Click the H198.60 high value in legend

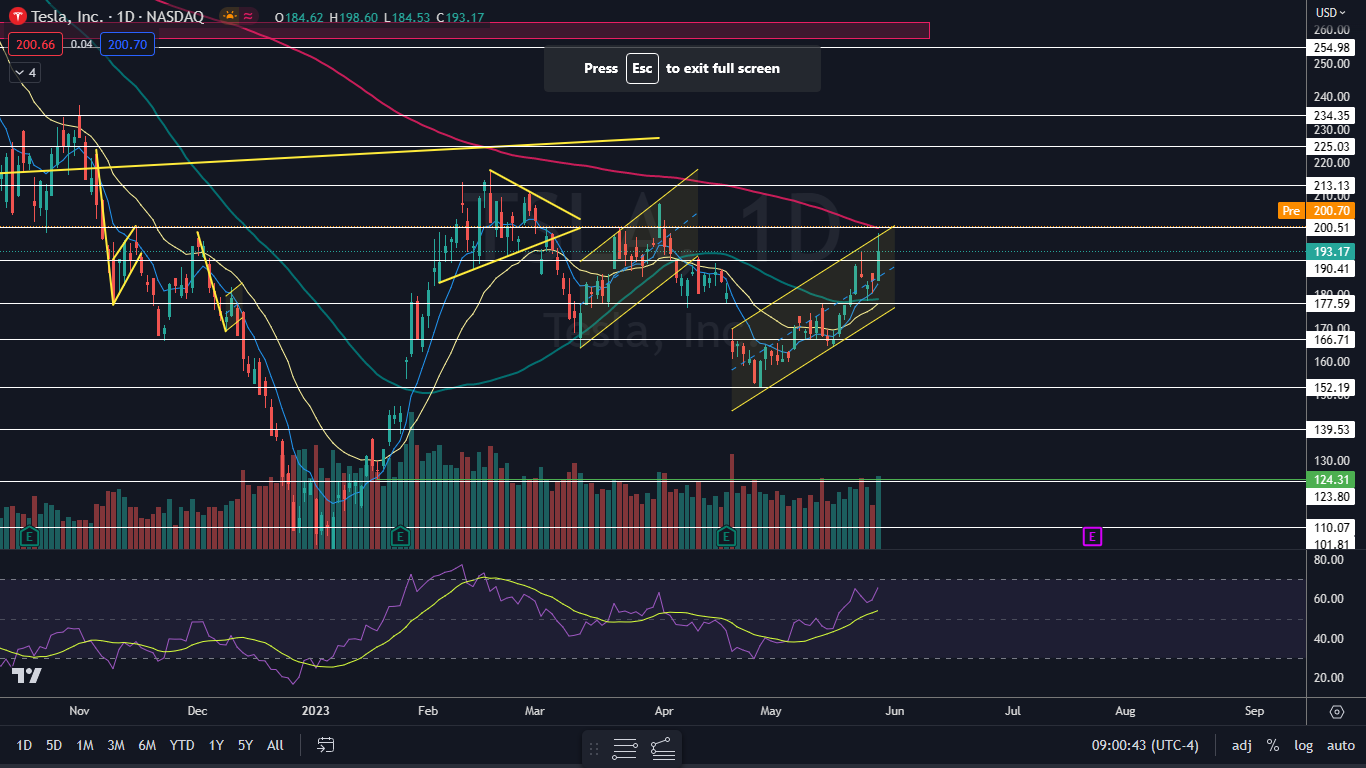354,16
